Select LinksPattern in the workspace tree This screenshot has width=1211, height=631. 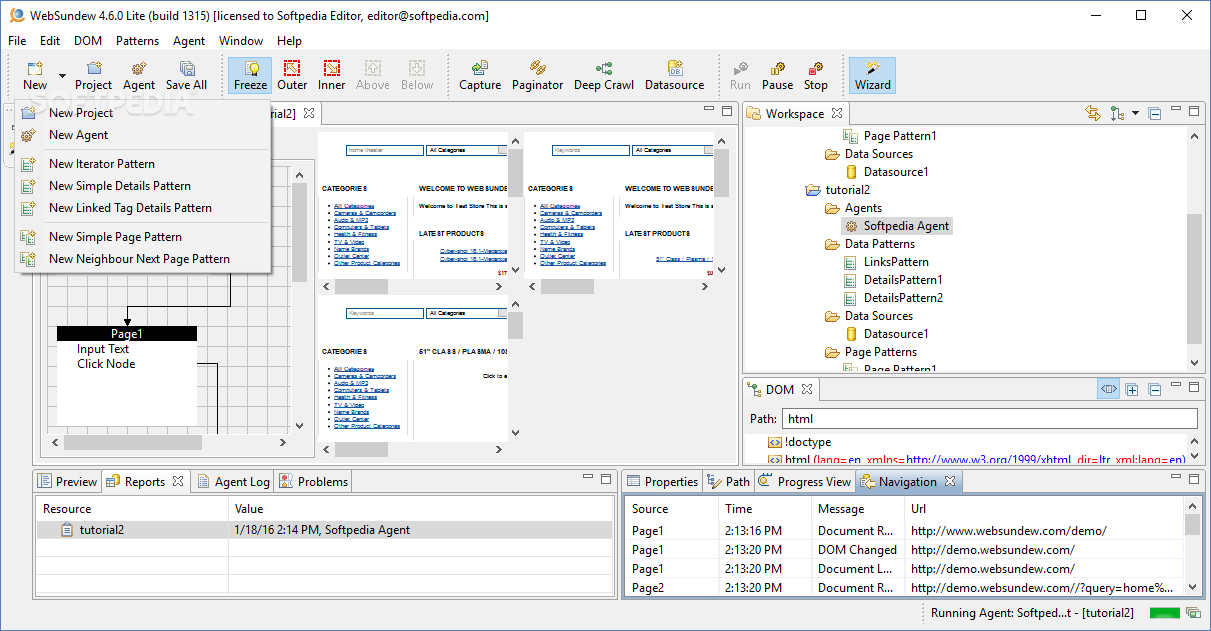pos(897,262)
